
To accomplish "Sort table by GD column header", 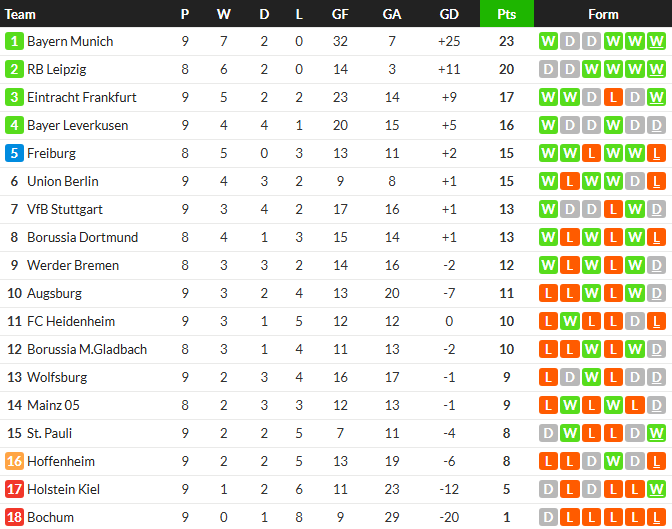I will 449,14.
